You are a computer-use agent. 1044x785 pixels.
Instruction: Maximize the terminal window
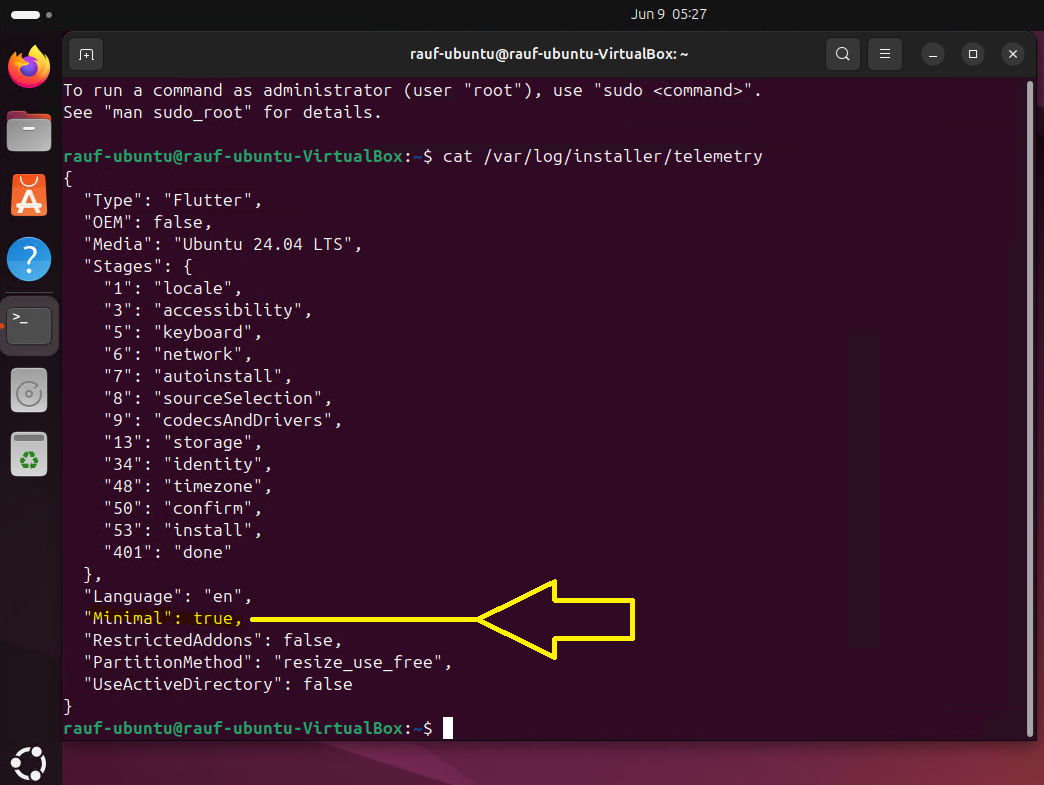point(973,54)
